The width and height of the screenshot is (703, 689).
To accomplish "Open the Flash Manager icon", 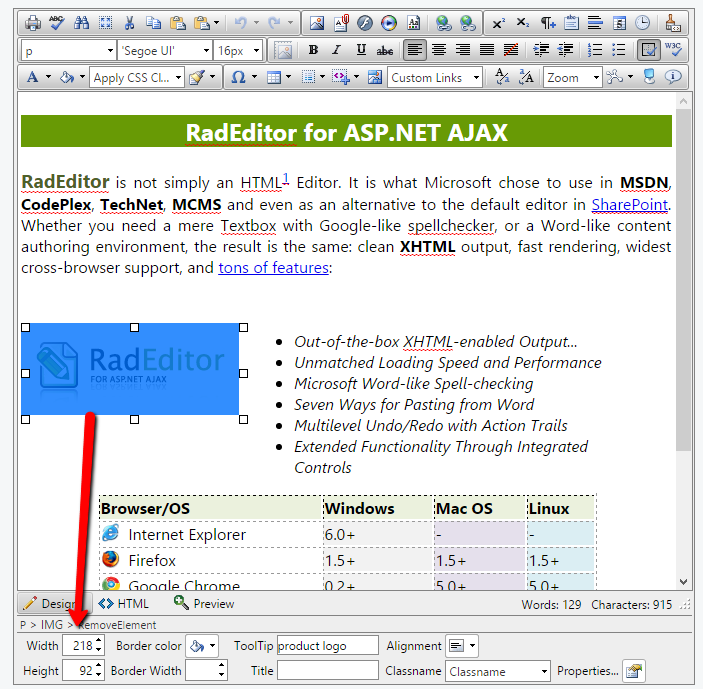I will [365, 23].
